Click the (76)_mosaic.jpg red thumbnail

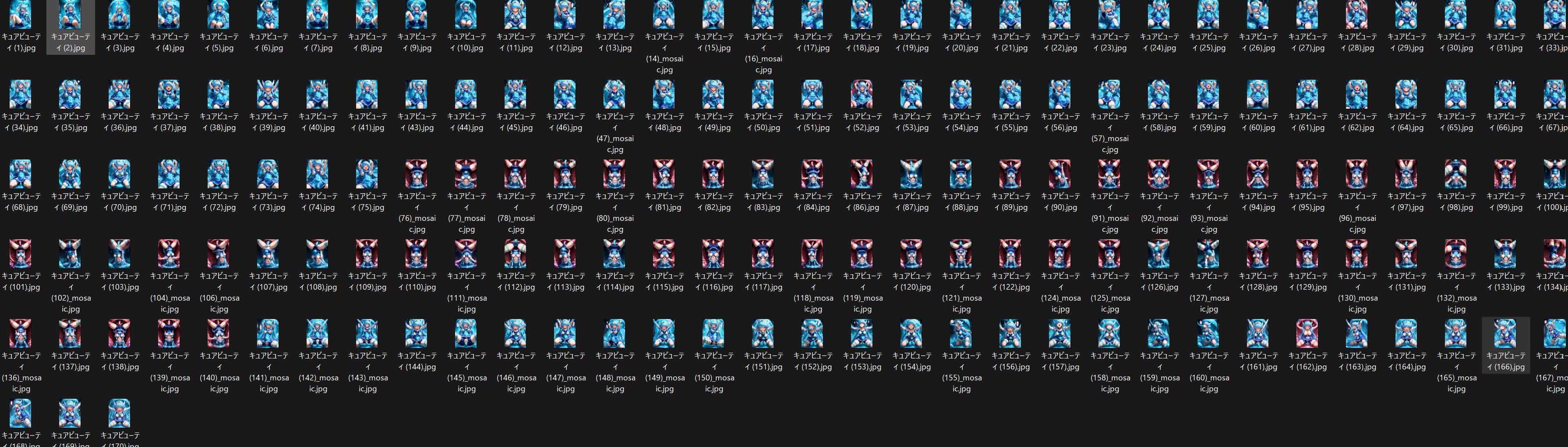pyautogui.click(x=417, y=174)
